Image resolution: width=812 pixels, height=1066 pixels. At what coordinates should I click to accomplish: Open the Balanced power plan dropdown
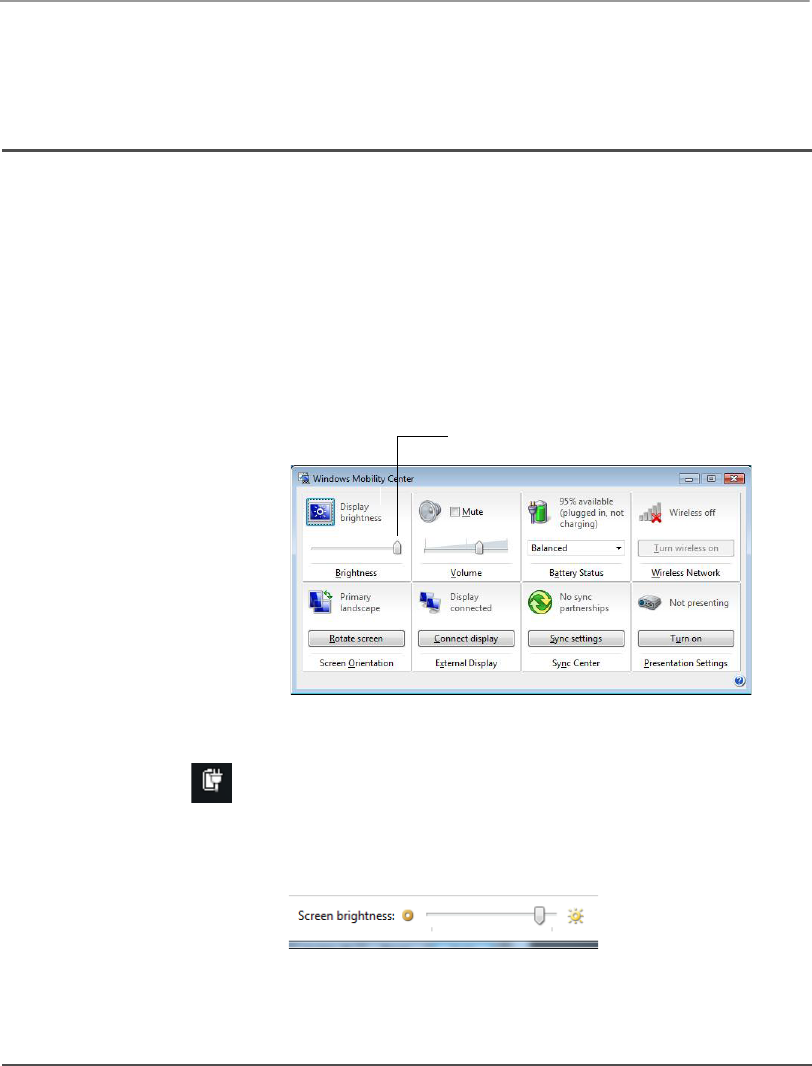[576, 548]
